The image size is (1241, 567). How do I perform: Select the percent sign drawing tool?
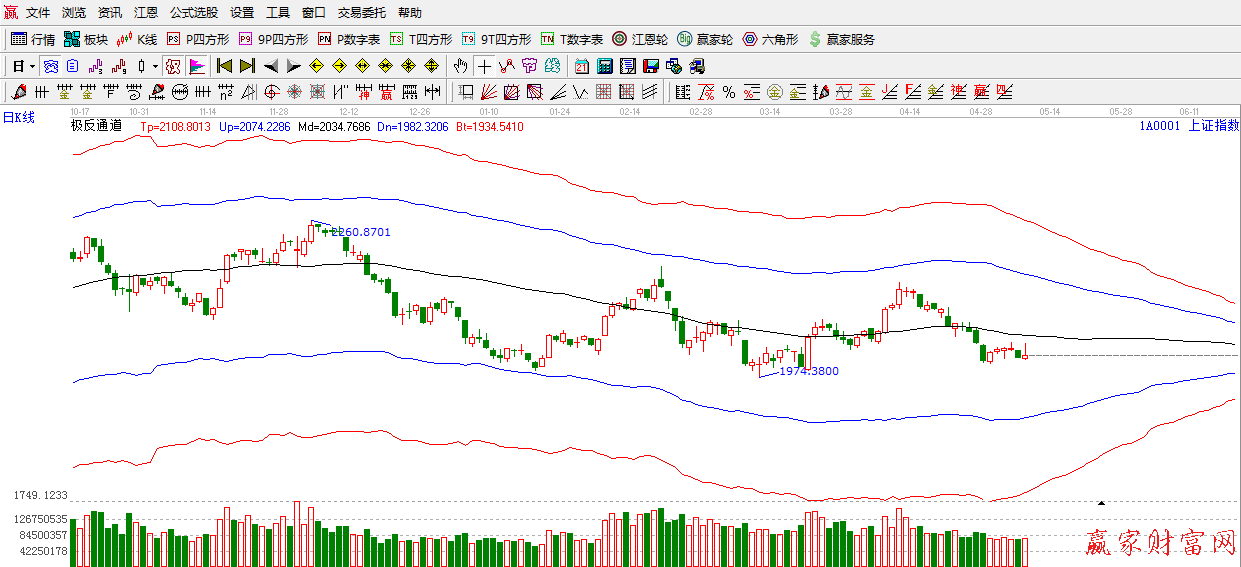tap(729, 92)
